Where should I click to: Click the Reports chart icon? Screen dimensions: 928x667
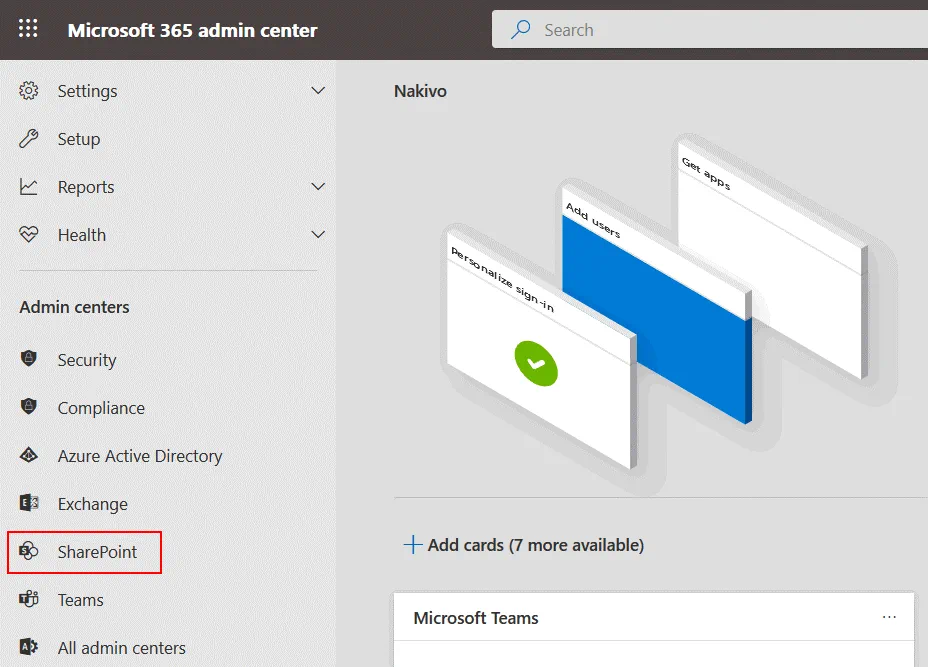point(29,187)
